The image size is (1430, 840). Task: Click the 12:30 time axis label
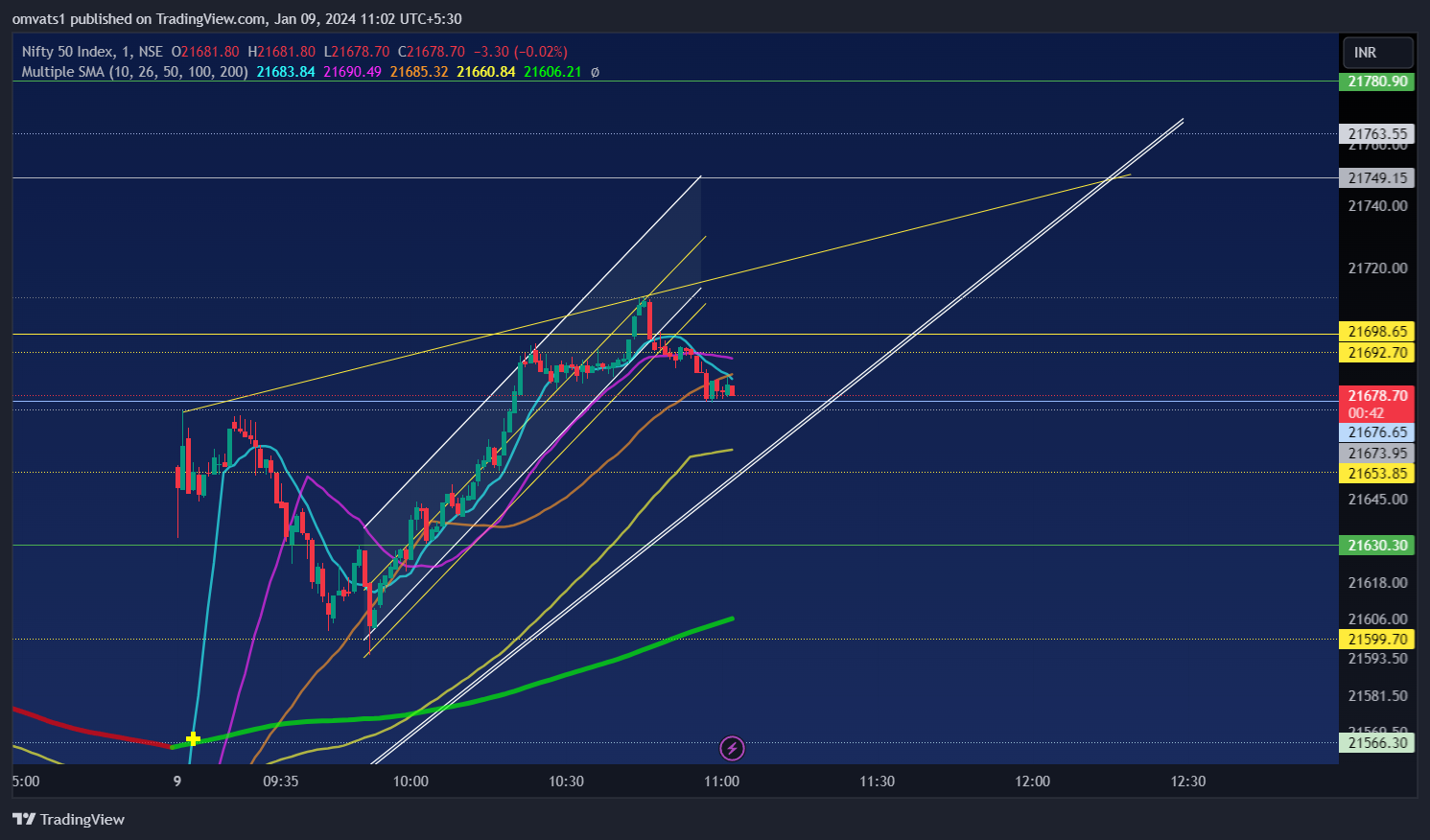point(1188,782)
